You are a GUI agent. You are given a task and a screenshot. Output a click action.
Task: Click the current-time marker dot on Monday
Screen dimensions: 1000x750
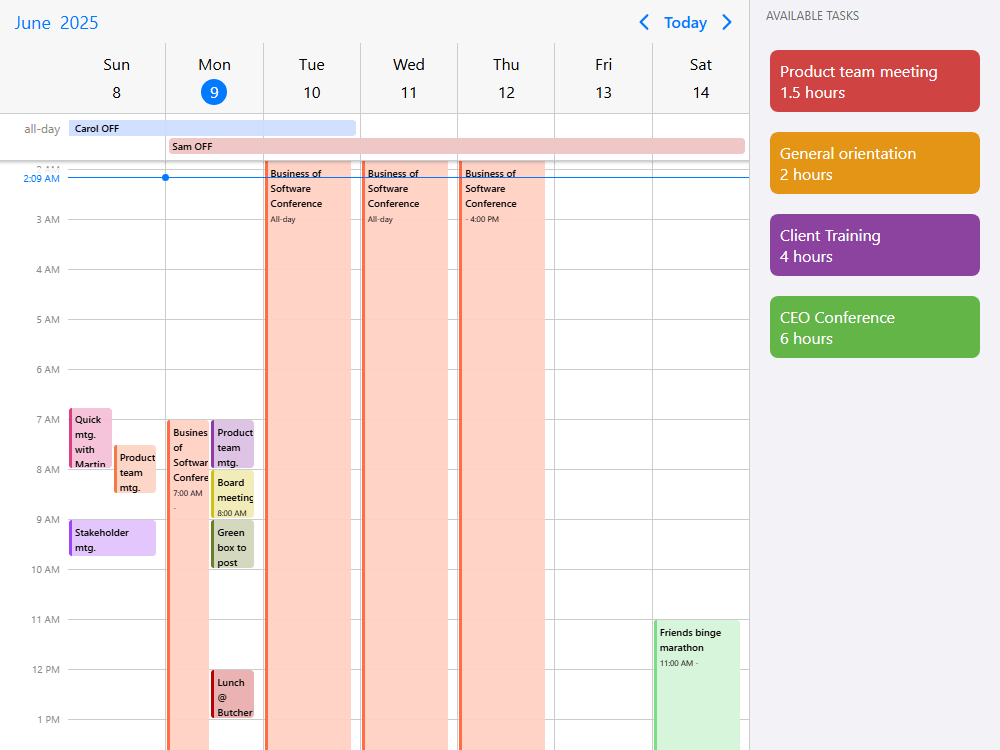[166, 177]
